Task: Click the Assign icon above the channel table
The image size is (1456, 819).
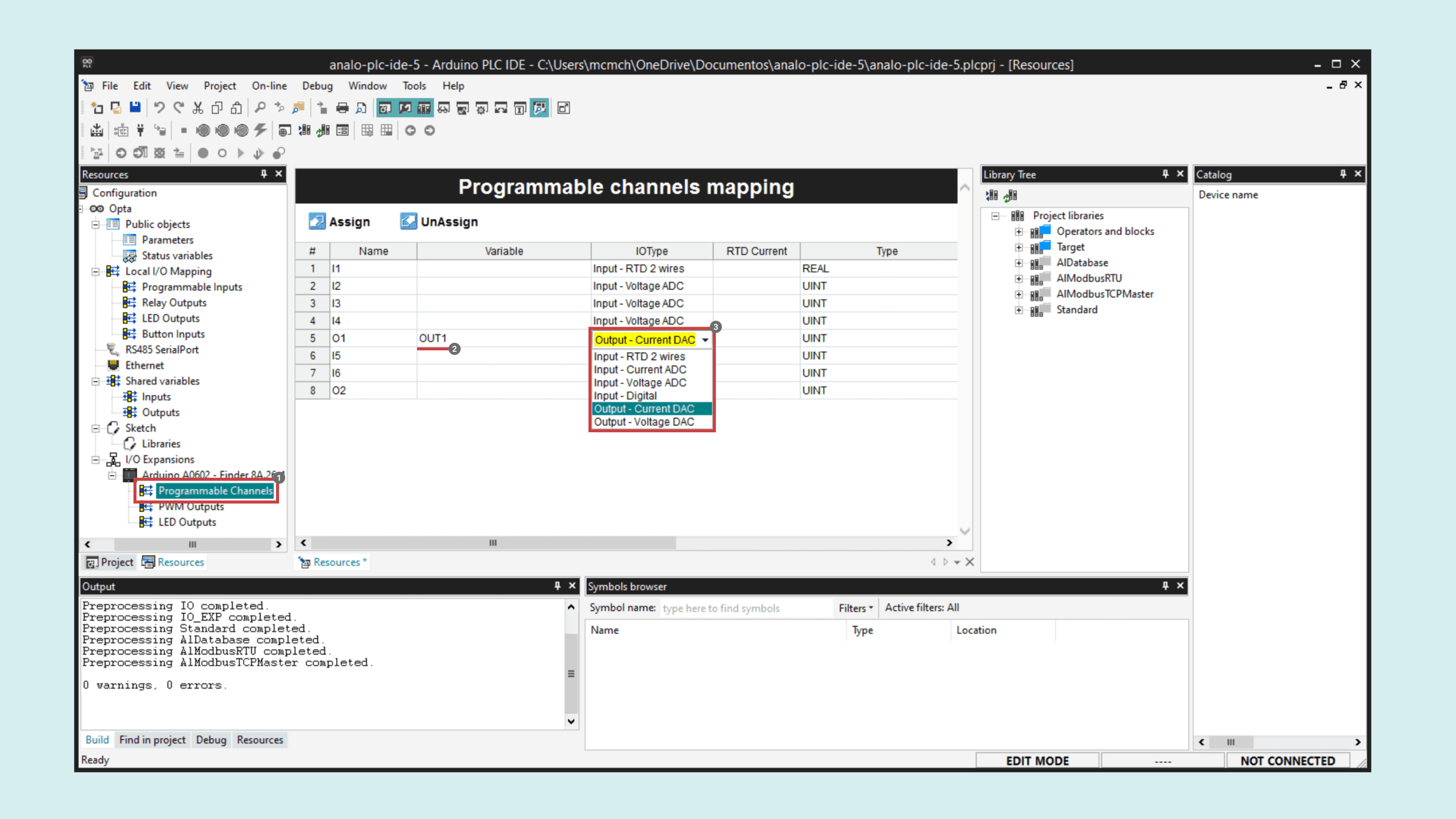Action: [317, 221]
